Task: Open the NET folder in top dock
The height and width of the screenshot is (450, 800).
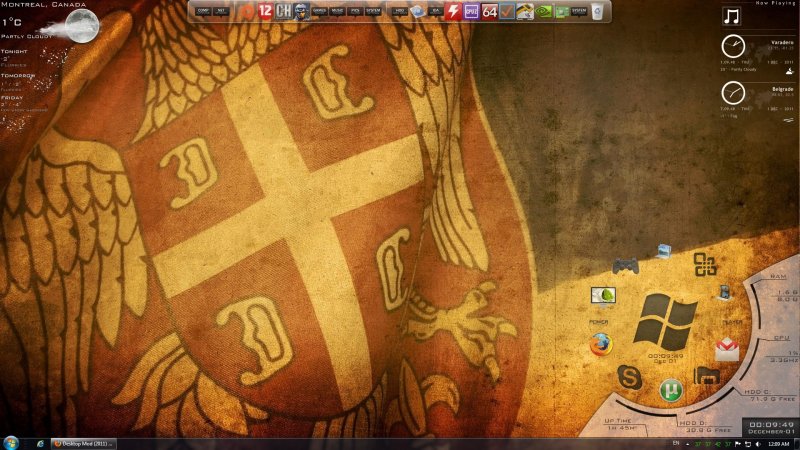Action: [x=221, y=11]
